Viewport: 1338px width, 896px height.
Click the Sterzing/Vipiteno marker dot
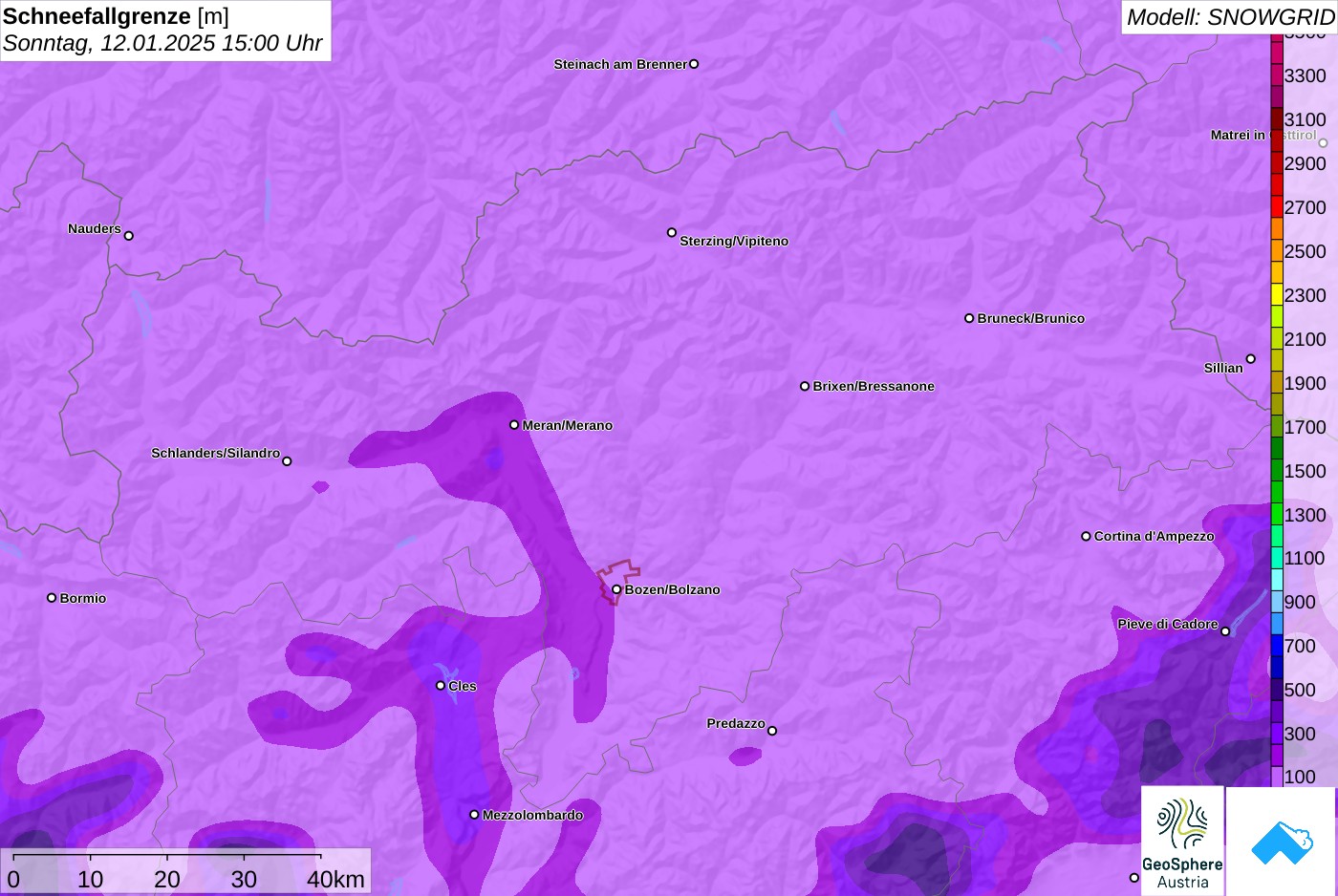672,232
